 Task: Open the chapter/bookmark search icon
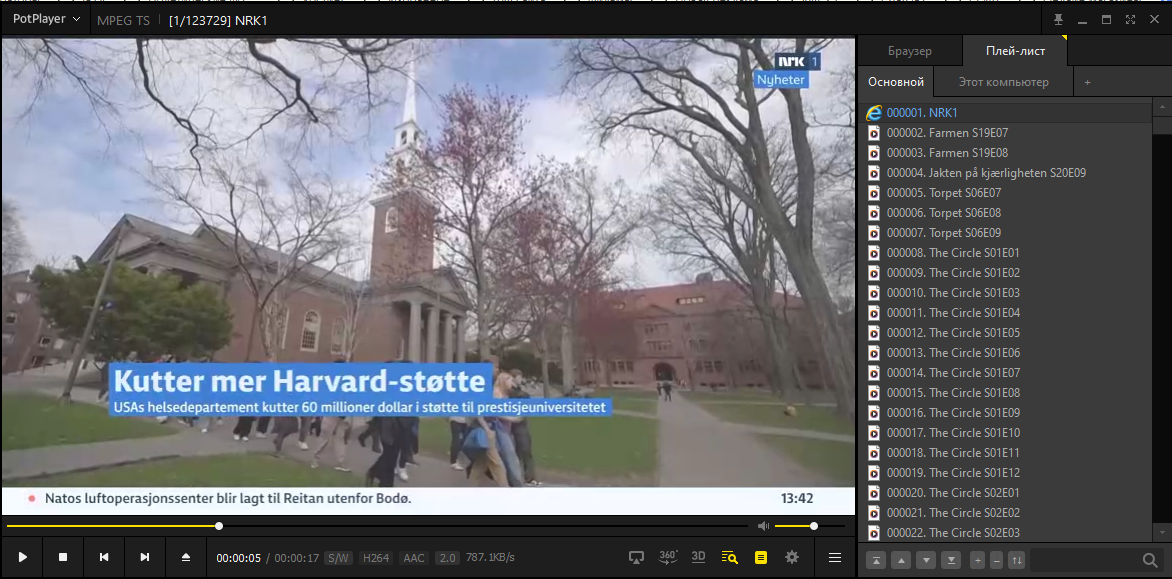pyautogui.click(x=730, y=557)
